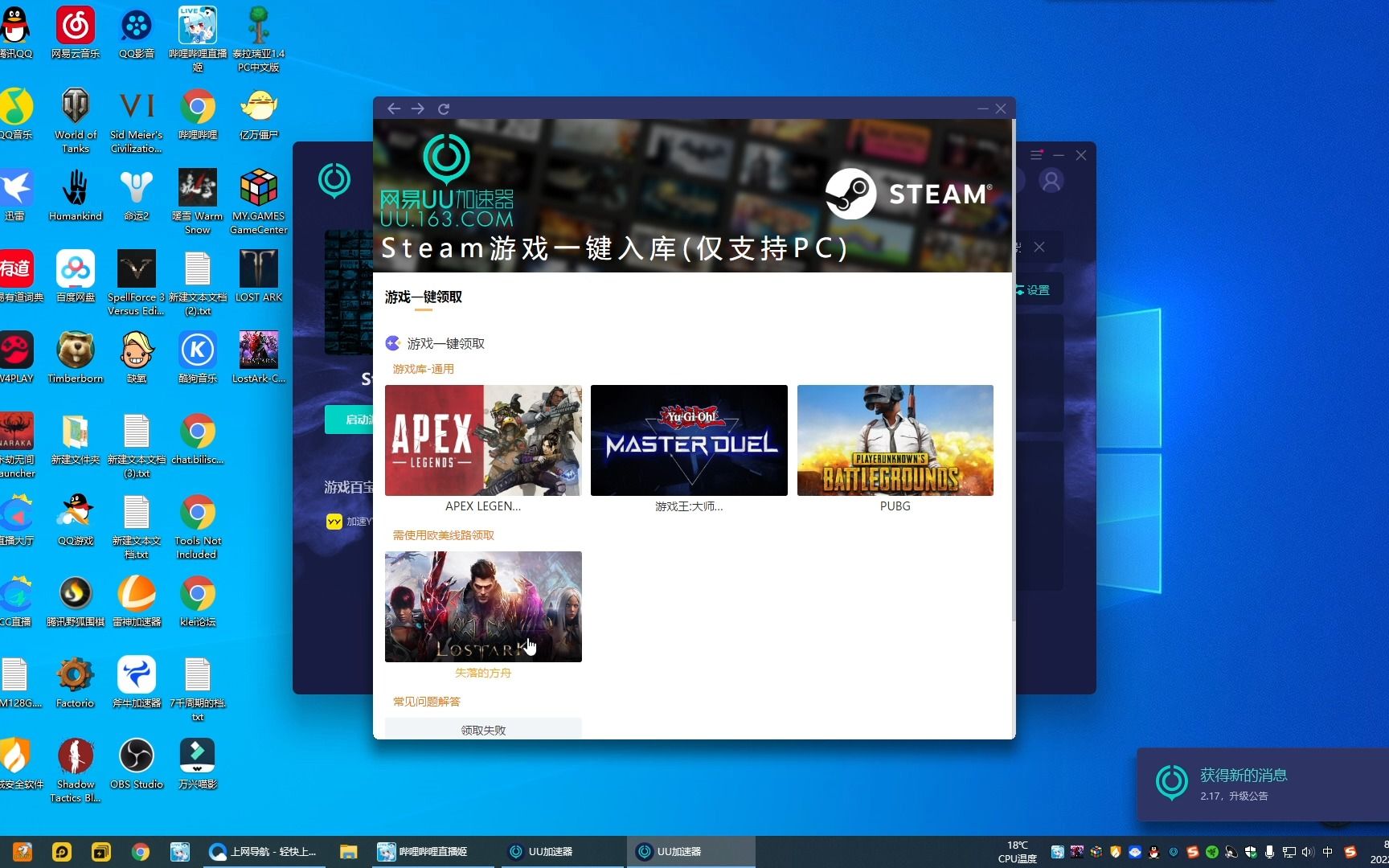Open the Timberborn desktop icon

click(76, 358)
